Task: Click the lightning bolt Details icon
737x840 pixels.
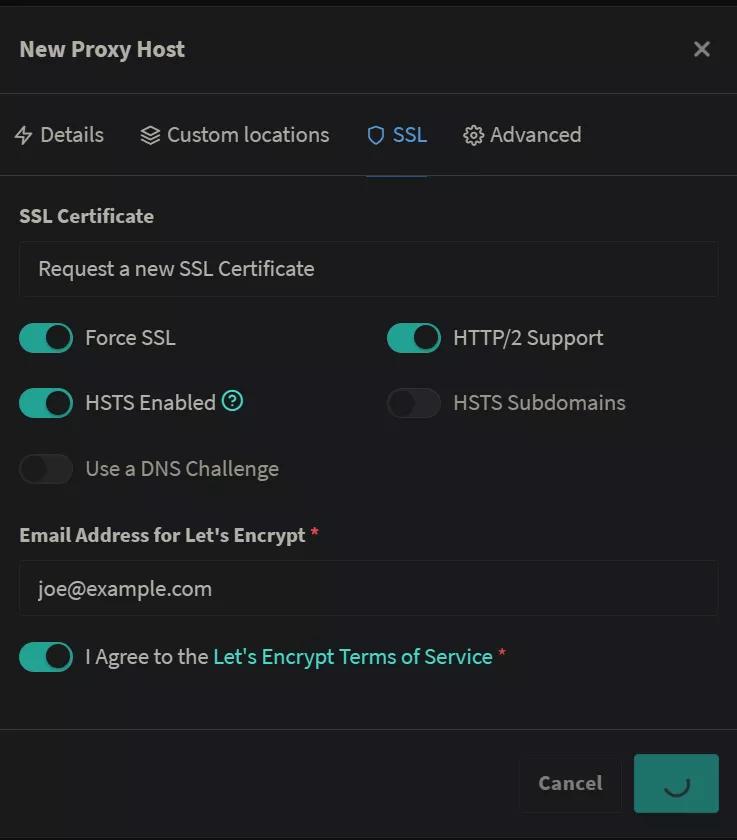Action: coord(24,135)
